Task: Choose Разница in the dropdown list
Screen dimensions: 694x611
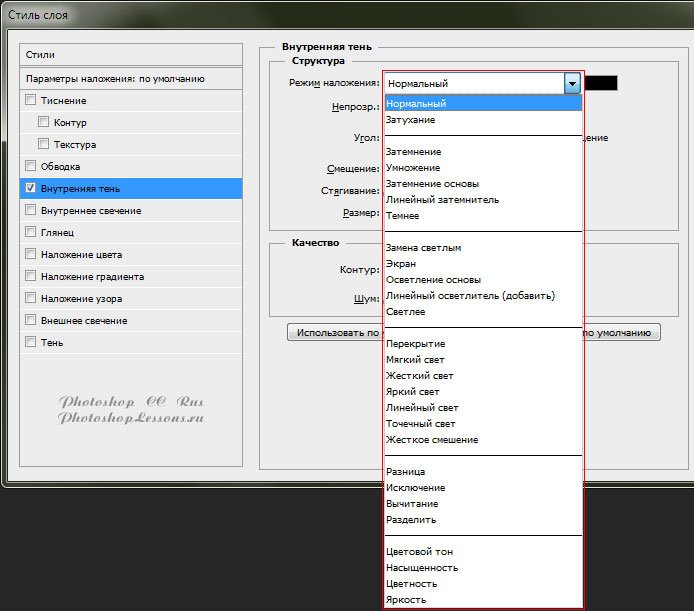Action: [x=405, y=472]
